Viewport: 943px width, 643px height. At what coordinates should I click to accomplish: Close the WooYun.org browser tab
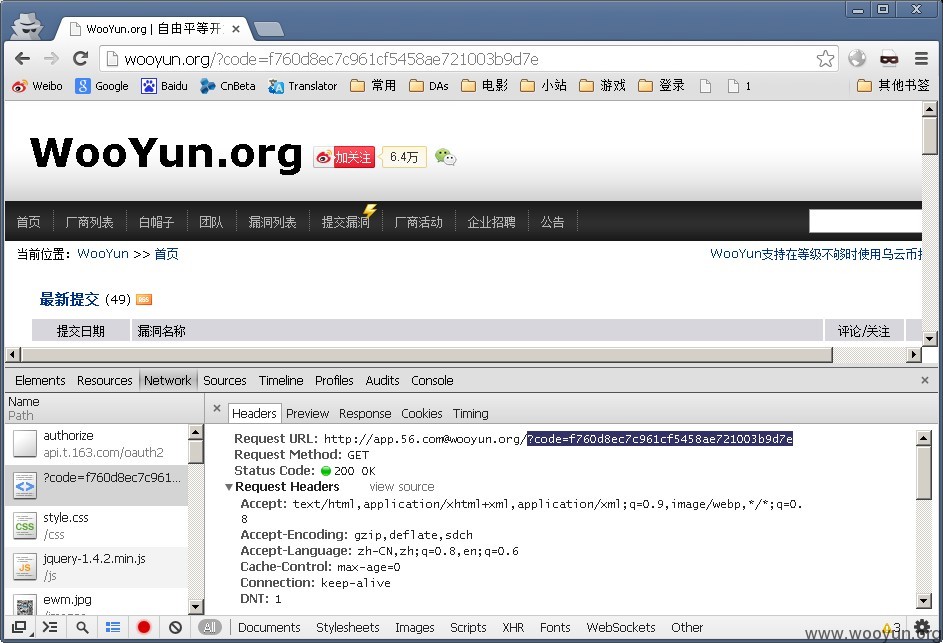click(236, 29)
